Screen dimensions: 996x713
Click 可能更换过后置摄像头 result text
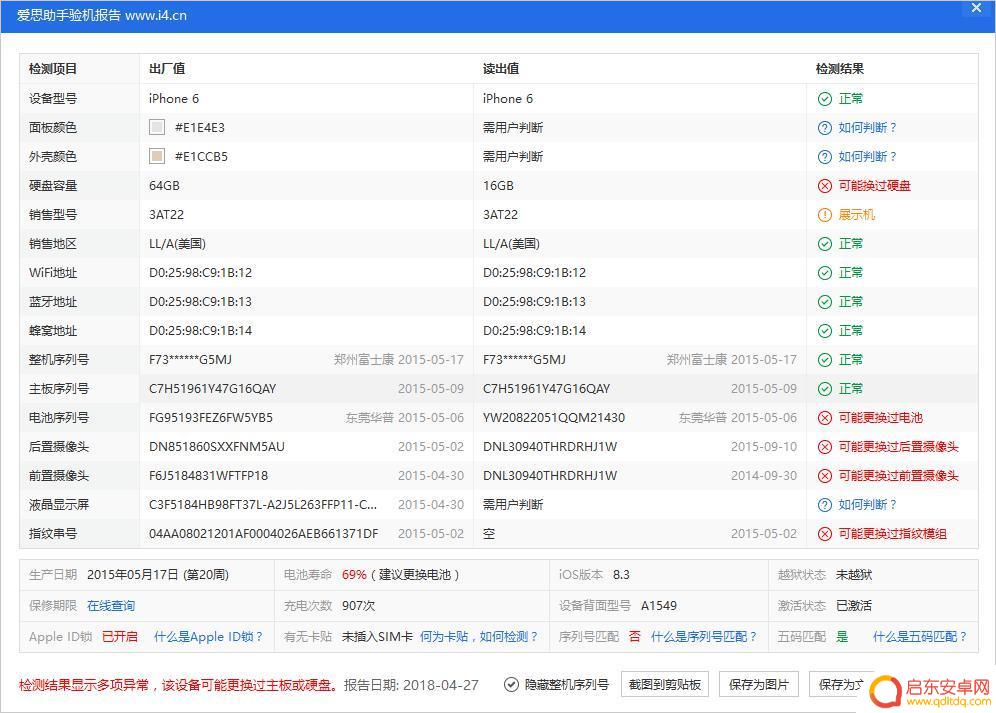coord(898,447)
